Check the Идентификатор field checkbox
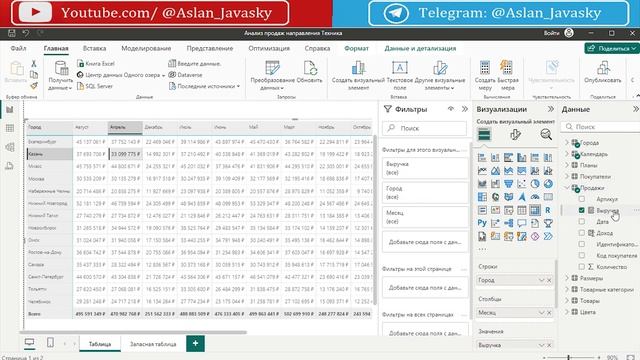 pyautogui.click(x=582, y=244)
